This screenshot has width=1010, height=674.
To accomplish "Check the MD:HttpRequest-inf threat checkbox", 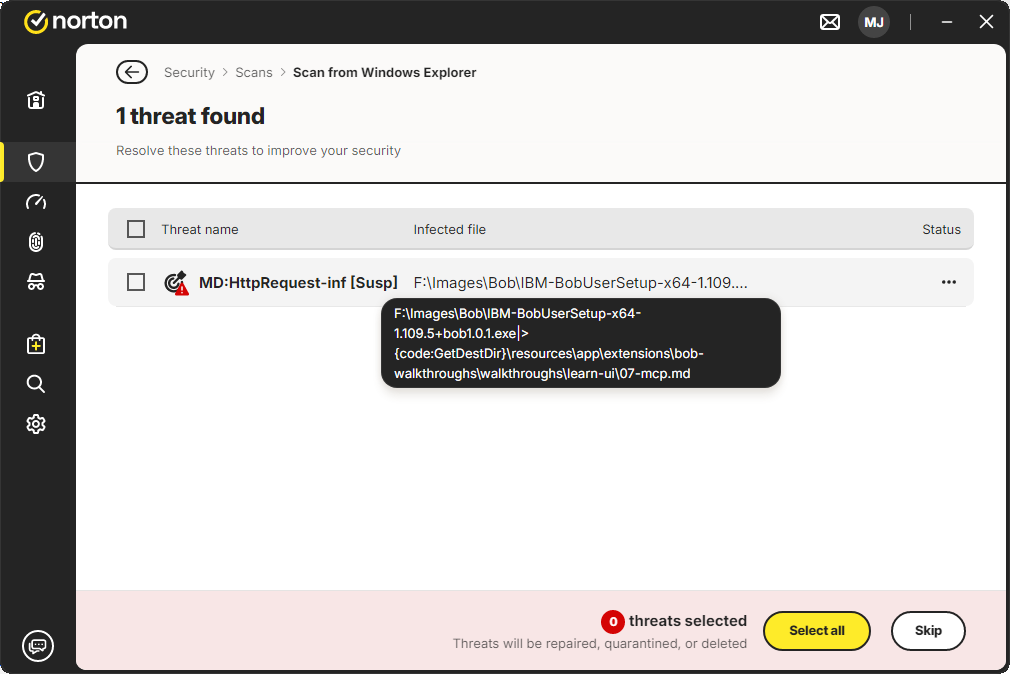I will coord(136,282).
